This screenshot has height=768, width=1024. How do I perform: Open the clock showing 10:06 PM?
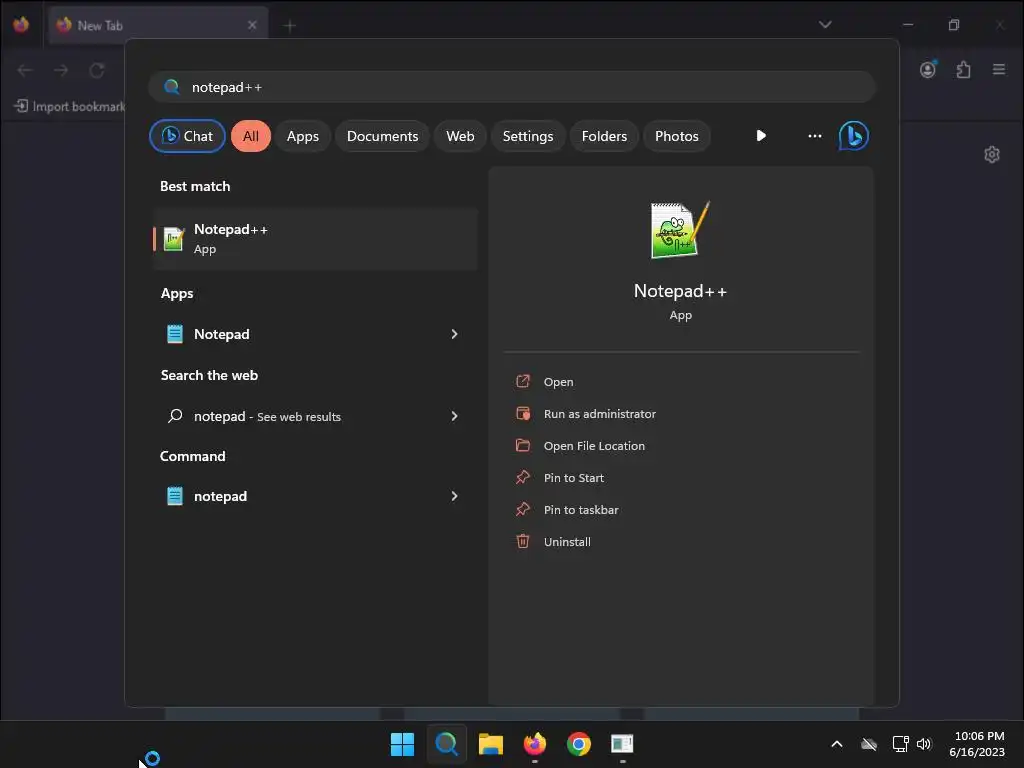click(976, 744)
